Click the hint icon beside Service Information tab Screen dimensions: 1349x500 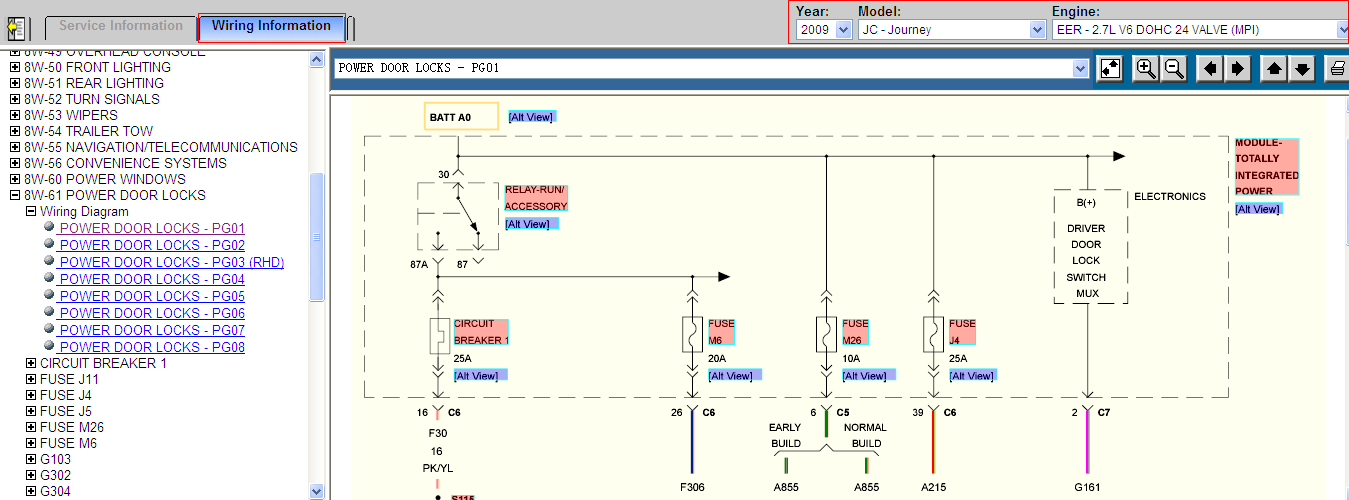coord(16,28)
